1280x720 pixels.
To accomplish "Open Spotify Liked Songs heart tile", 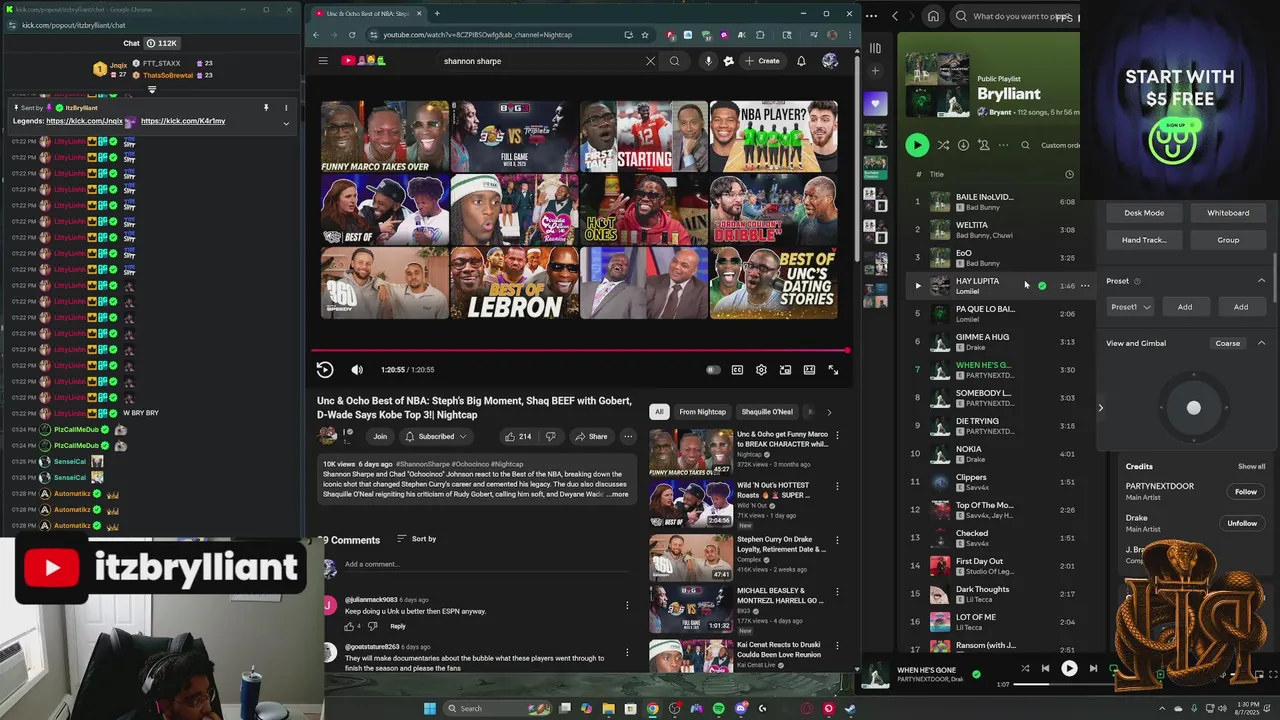I will (x=875, y=104).
